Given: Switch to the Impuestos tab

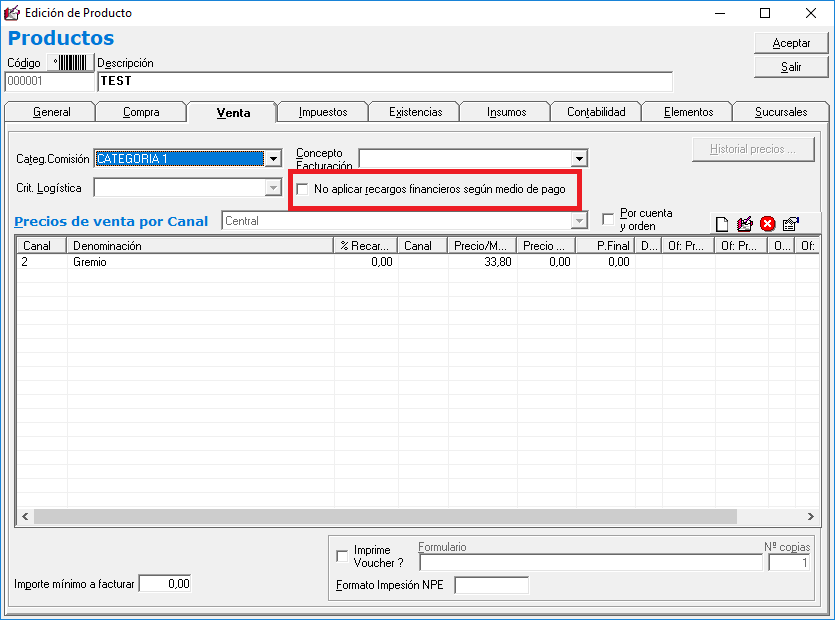Looking at the screenshot, I should pyautogui.click(x=322, y=112).
